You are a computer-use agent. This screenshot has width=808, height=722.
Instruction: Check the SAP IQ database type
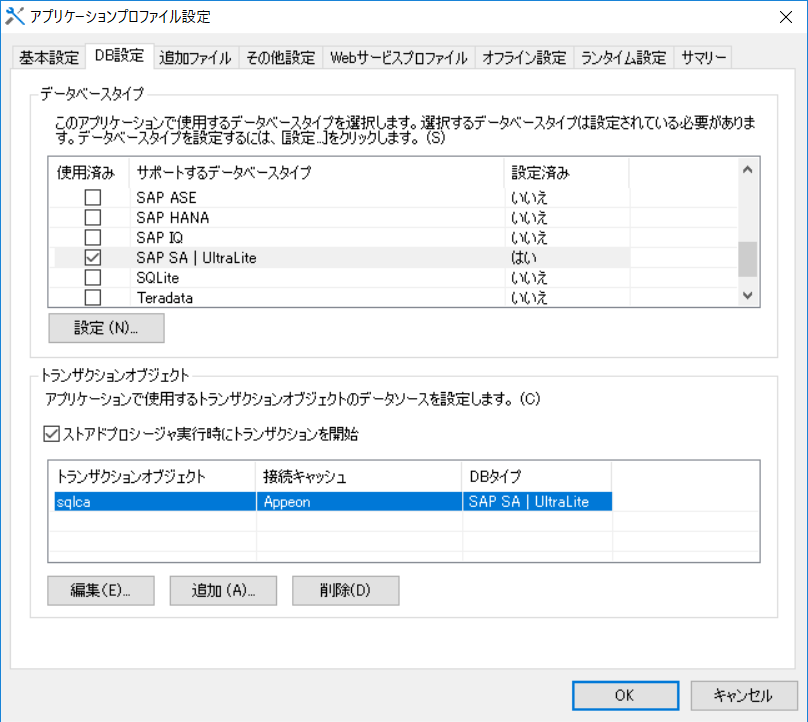point(93,237)
